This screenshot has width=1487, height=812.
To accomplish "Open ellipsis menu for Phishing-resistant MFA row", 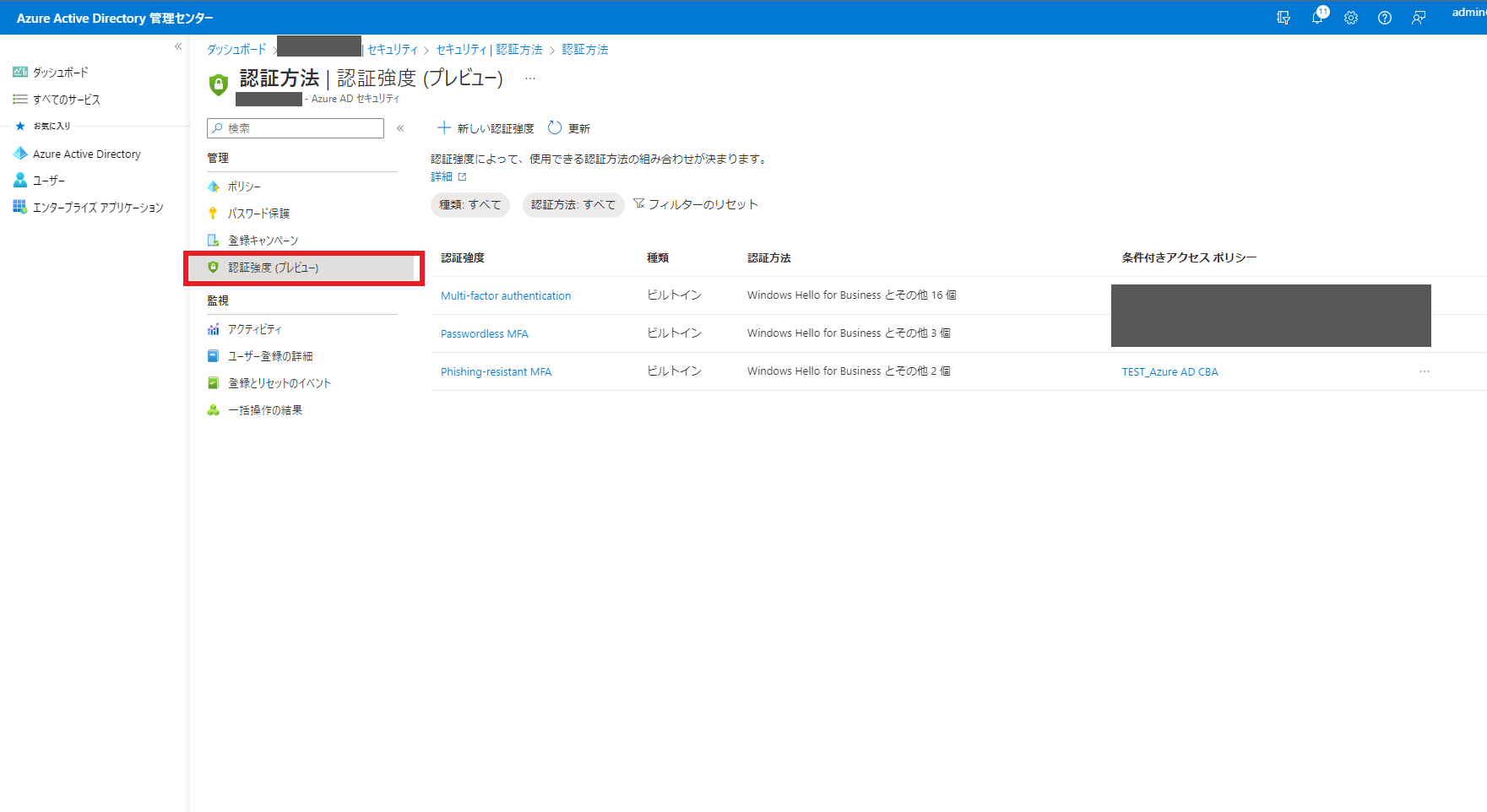I will pyautogui.click(x=1425, y=371).
